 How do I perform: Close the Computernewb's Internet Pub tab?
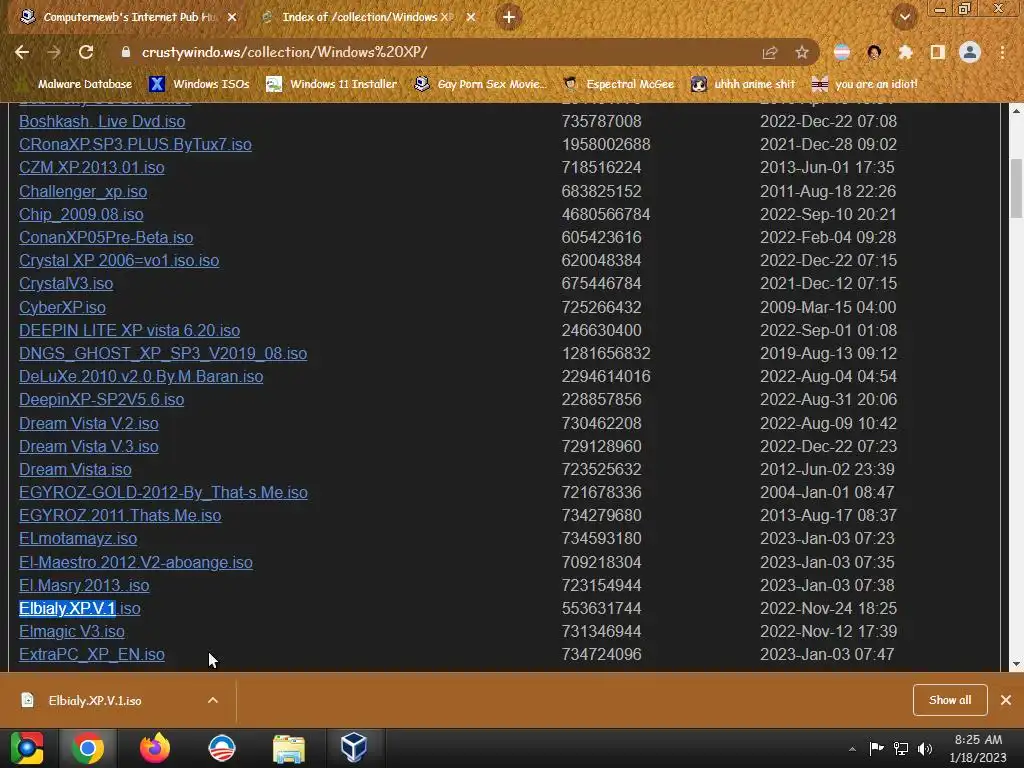(232, 17)
